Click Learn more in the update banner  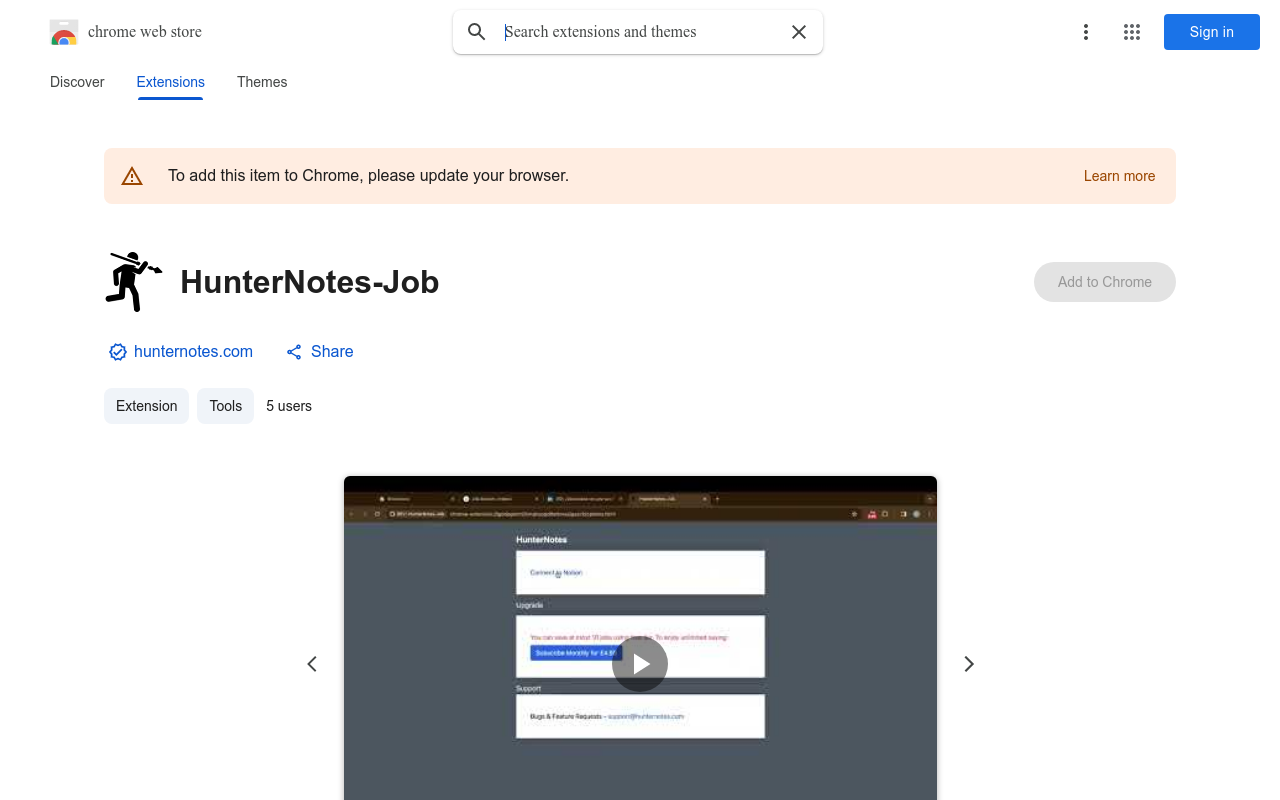pyautogui.click(x=1119, y=176)
